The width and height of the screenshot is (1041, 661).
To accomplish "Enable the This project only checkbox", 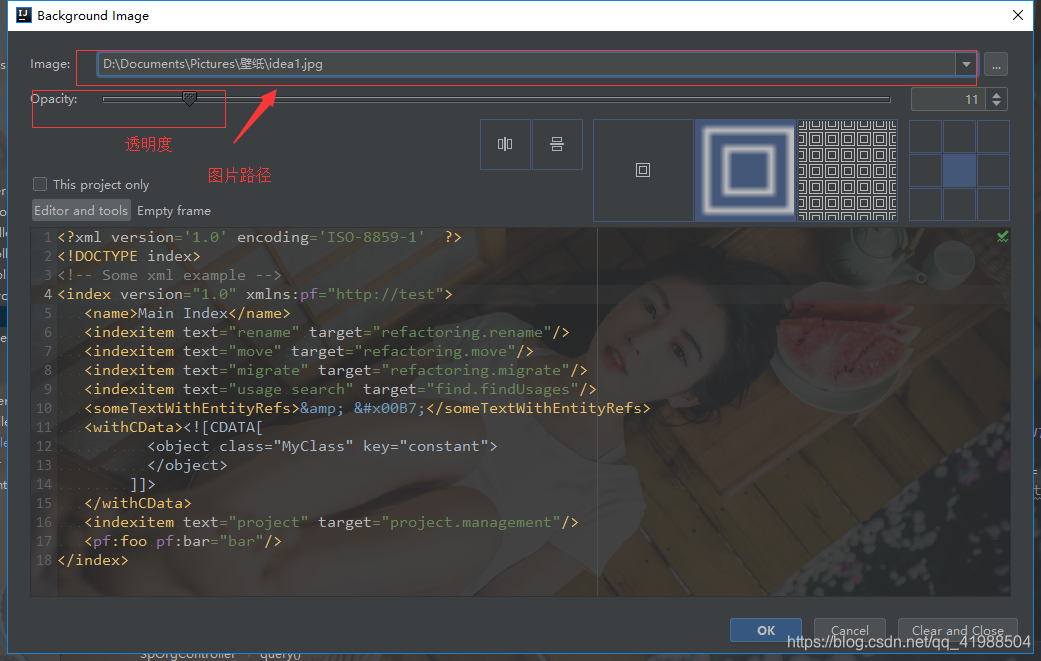I will click(x=40, y=184).
